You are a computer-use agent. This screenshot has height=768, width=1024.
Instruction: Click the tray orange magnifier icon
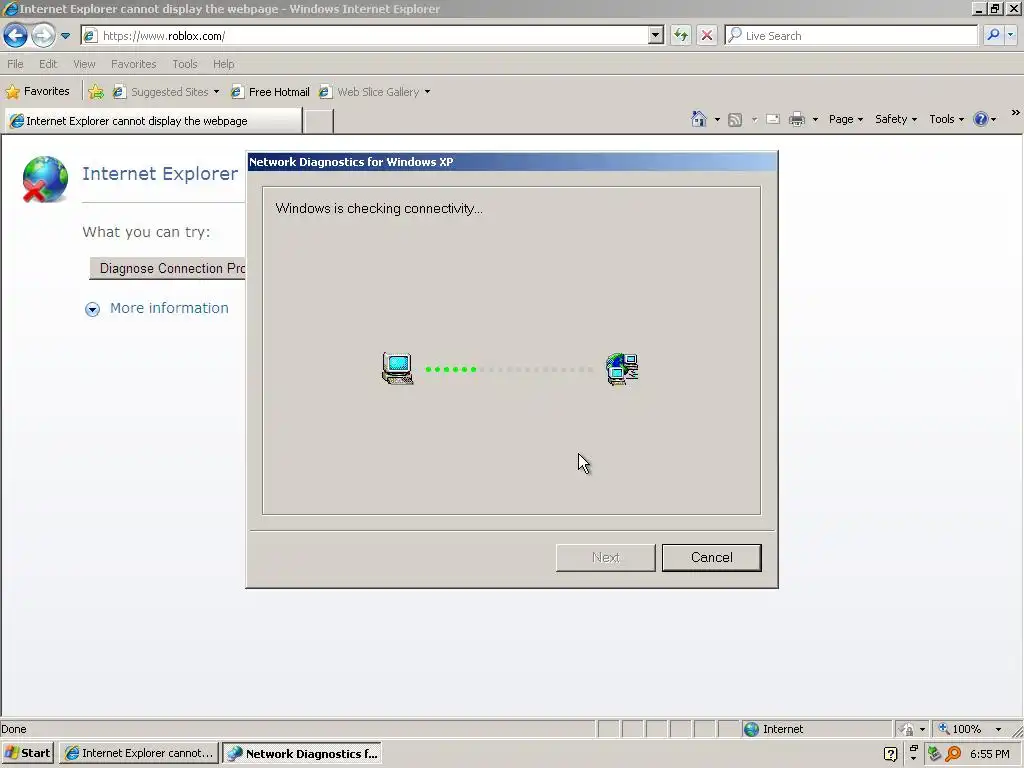953,754
